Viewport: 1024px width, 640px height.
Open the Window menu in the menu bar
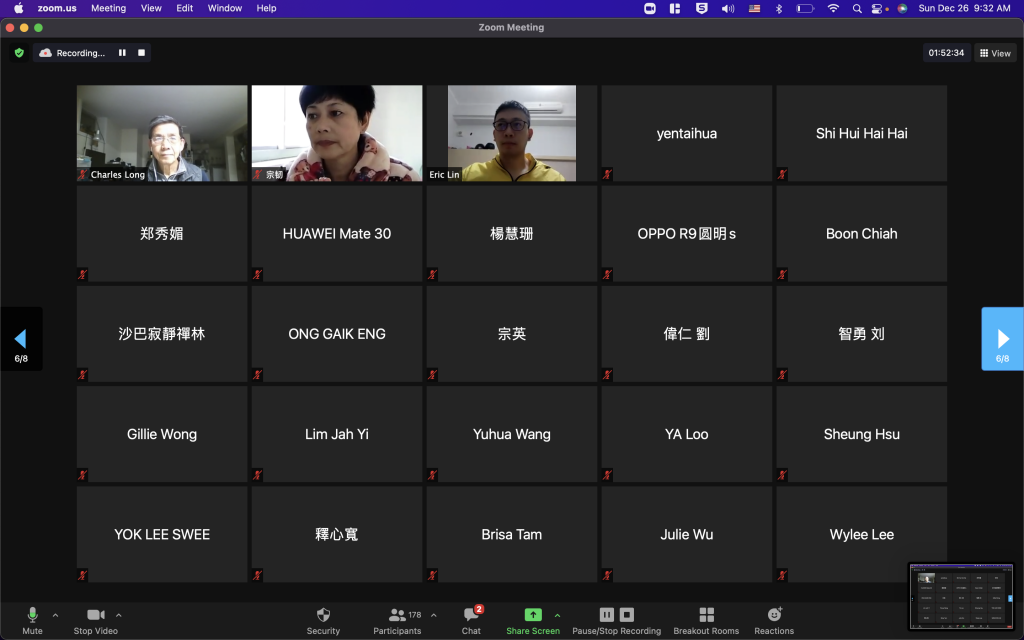pos(224,8)
